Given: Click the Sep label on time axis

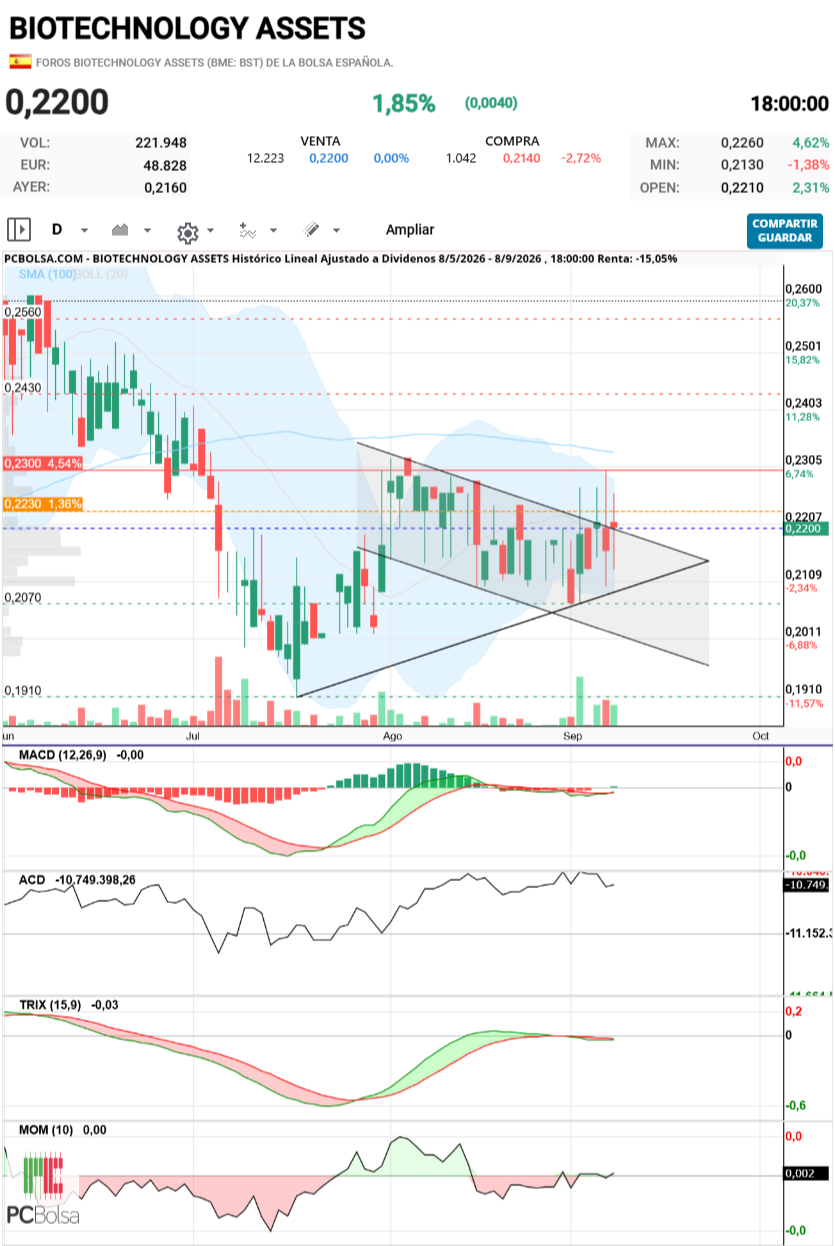Looking at the screenshot, I should (x=572, y=736).
